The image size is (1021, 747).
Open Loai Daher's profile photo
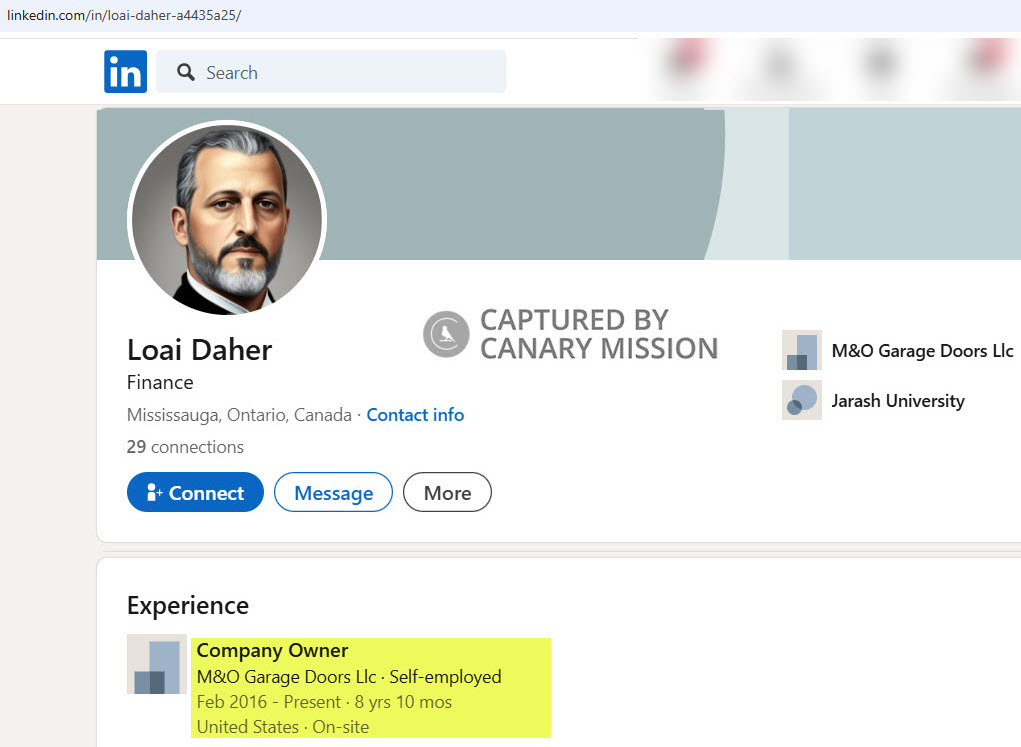coord(227,217)
